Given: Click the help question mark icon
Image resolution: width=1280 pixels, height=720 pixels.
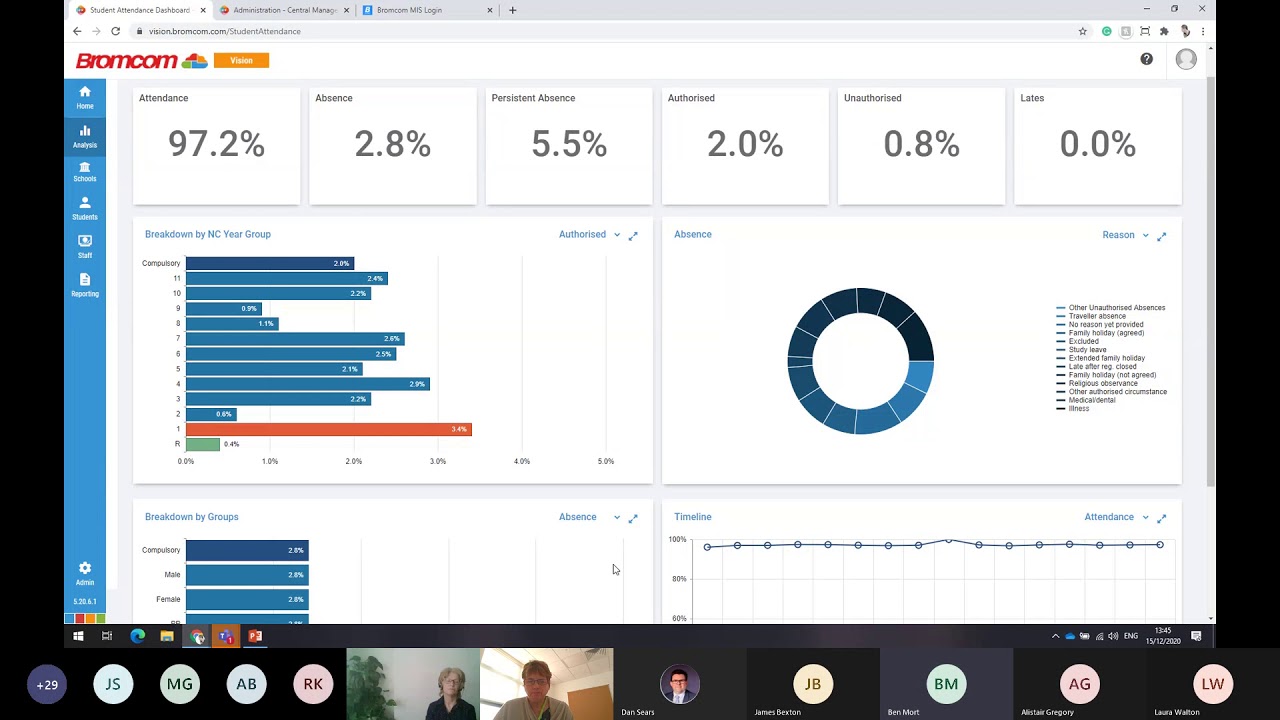Looking at the screenshot, I should point(1146,59).
